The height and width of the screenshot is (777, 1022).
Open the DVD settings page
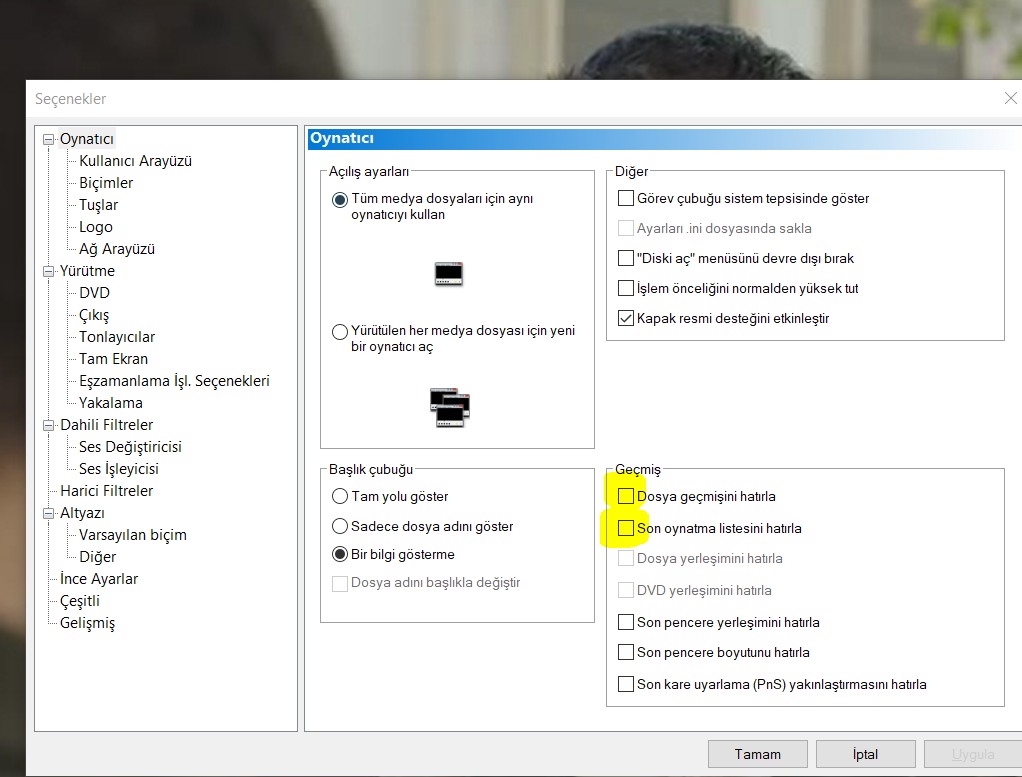[x=95, y=293]
